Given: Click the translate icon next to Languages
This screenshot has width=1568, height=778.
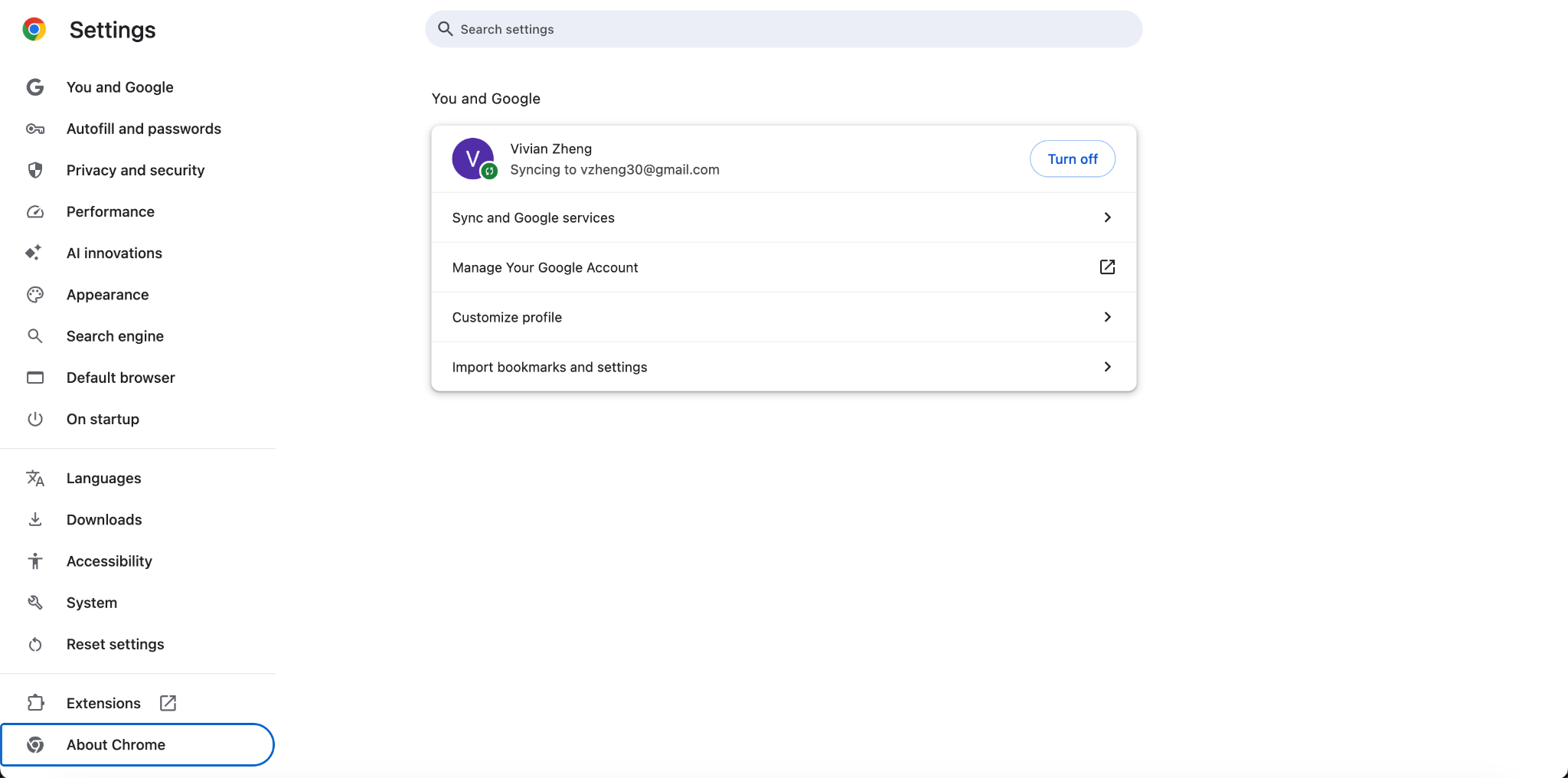Looking at the screenshot, I should [35, 479].
